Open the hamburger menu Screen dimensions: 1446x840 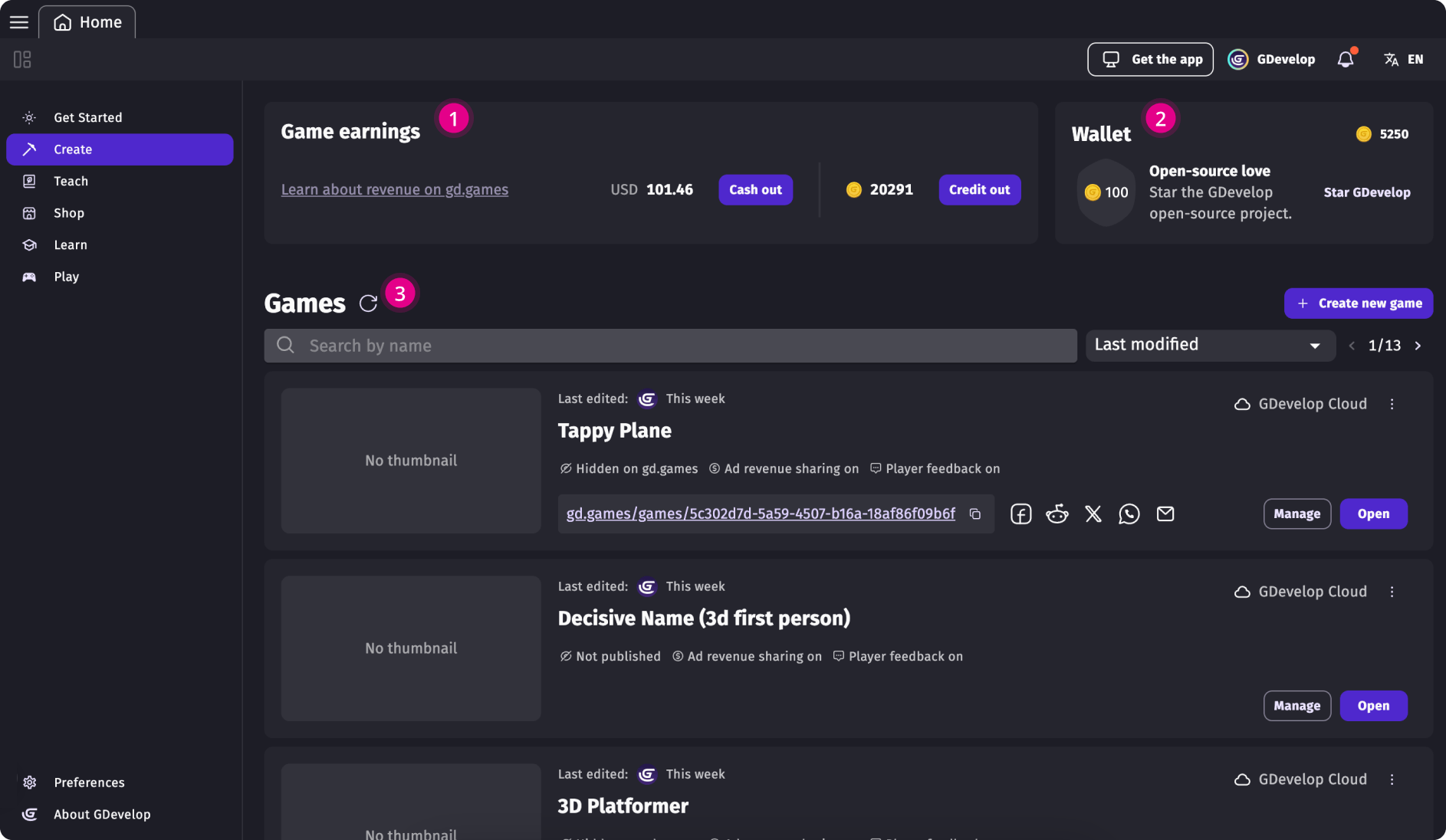pyautogui.click(x=18, y=21)
